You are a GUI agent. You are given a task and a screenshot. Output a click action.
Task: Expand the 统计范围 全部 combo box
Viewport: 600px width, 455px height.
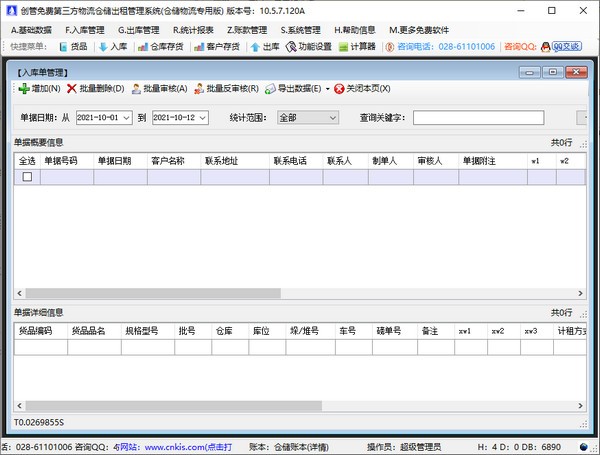[308, 118]
